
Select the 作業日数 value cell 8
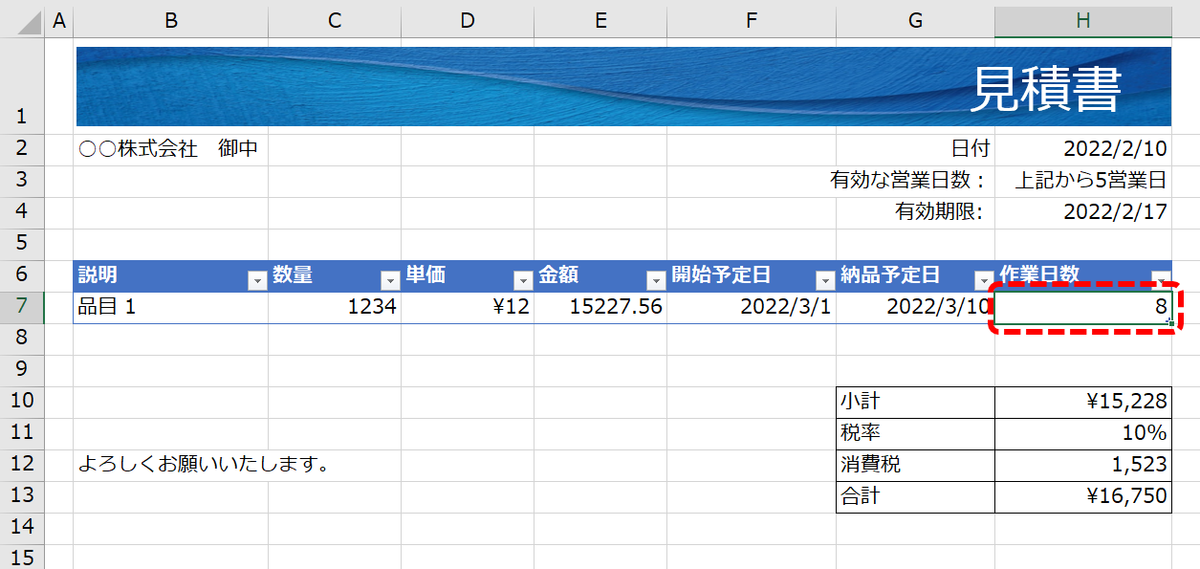pos(1084,307)
